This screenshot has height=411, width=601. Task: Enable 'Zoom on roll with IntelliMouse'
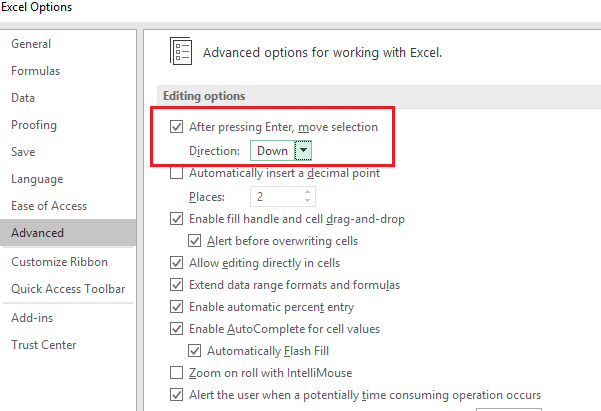[177, 373]
